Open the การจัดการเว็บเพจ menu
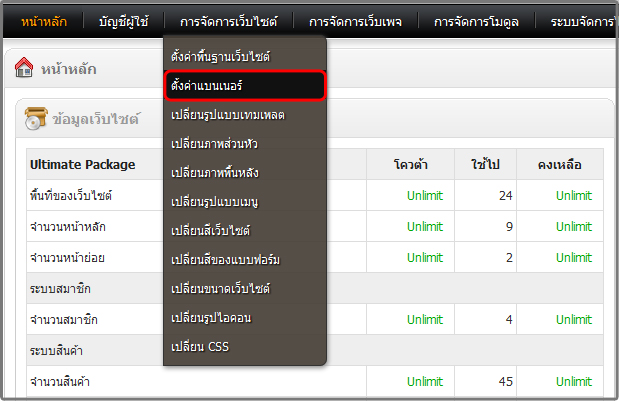 pos(355,21)
